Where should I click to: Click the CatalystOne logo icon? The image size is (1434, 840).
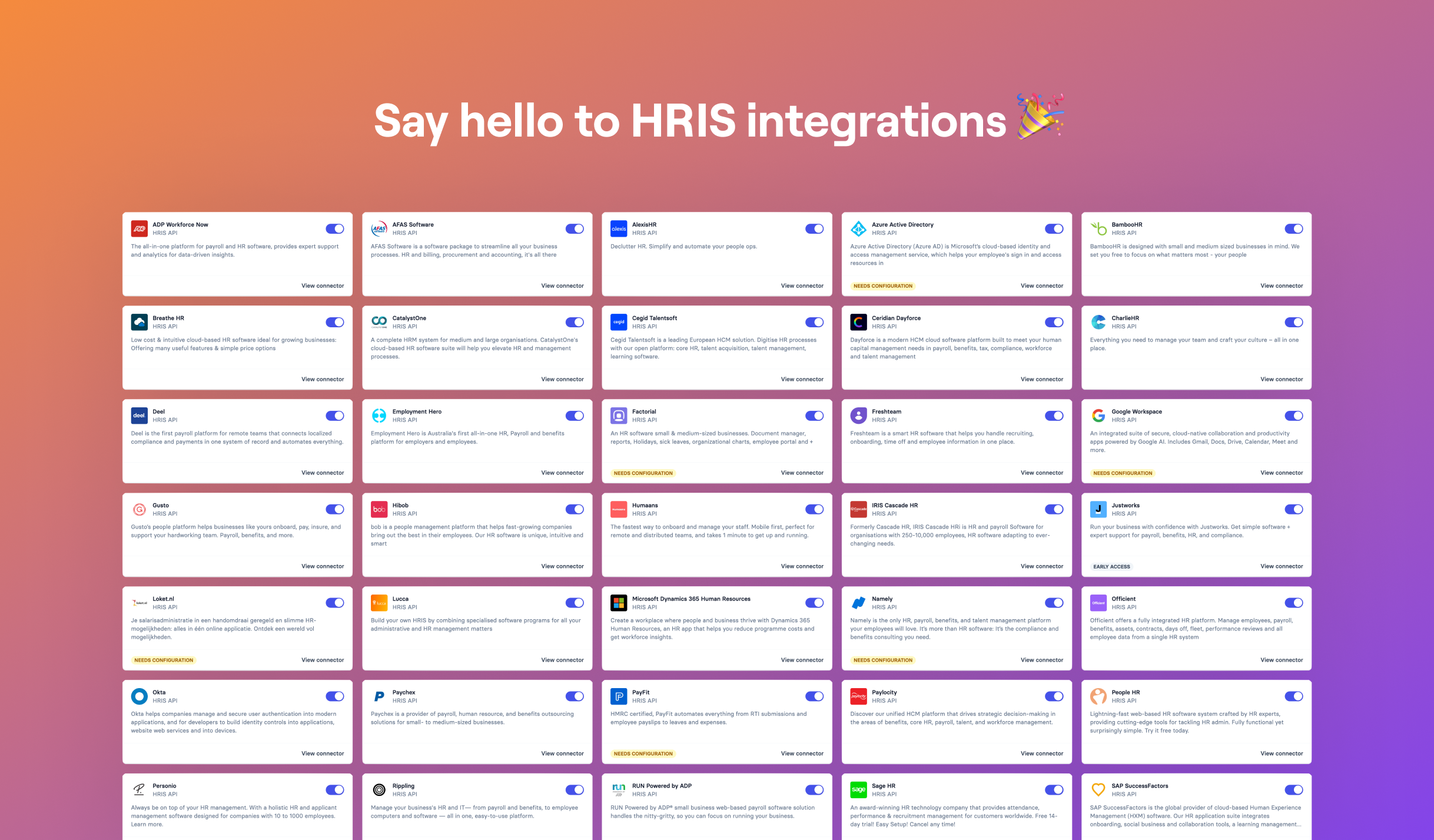(379, 322)
